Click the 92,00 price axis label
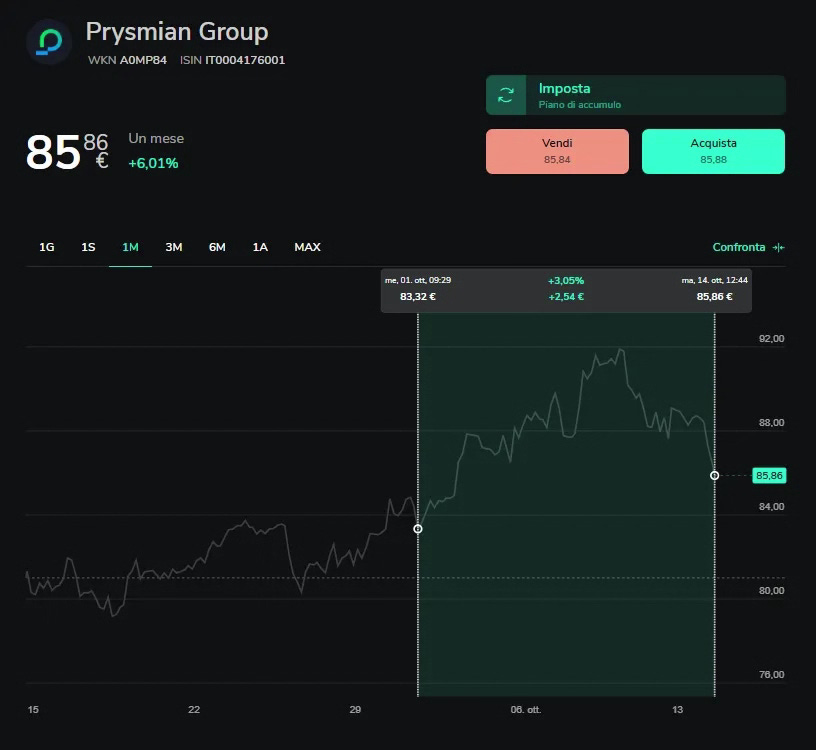 (771, 339)
